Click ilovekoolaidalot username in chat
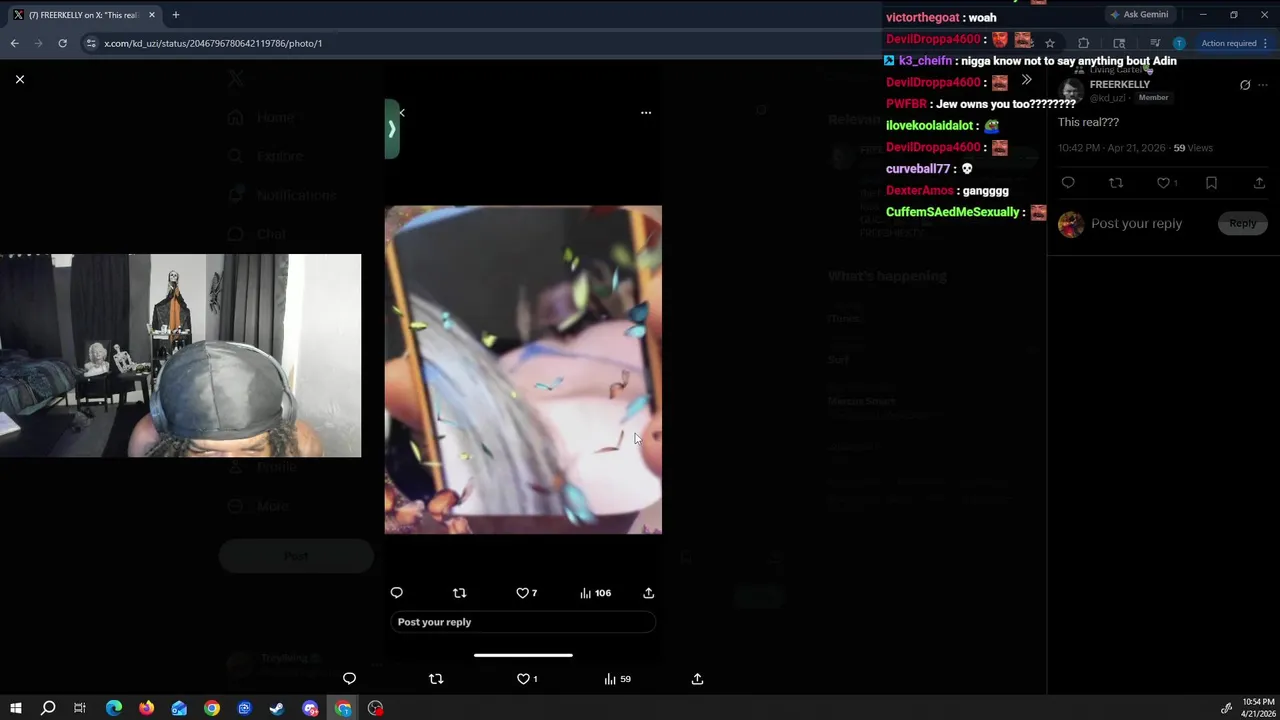This screenshot has height=720, width=1280. (929, 126)
